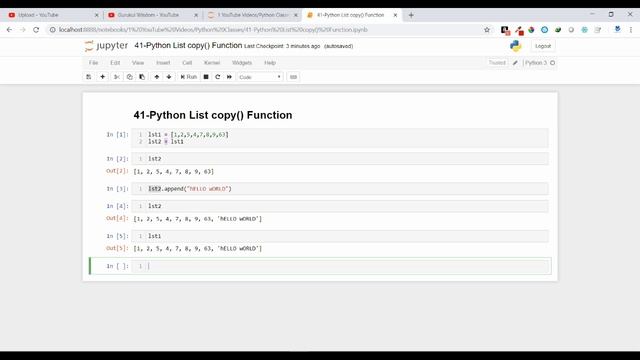Close the Gurukul Wisdom - YouTube tab
Viewport: 640px width, 360px height.
tap(196, 15)
